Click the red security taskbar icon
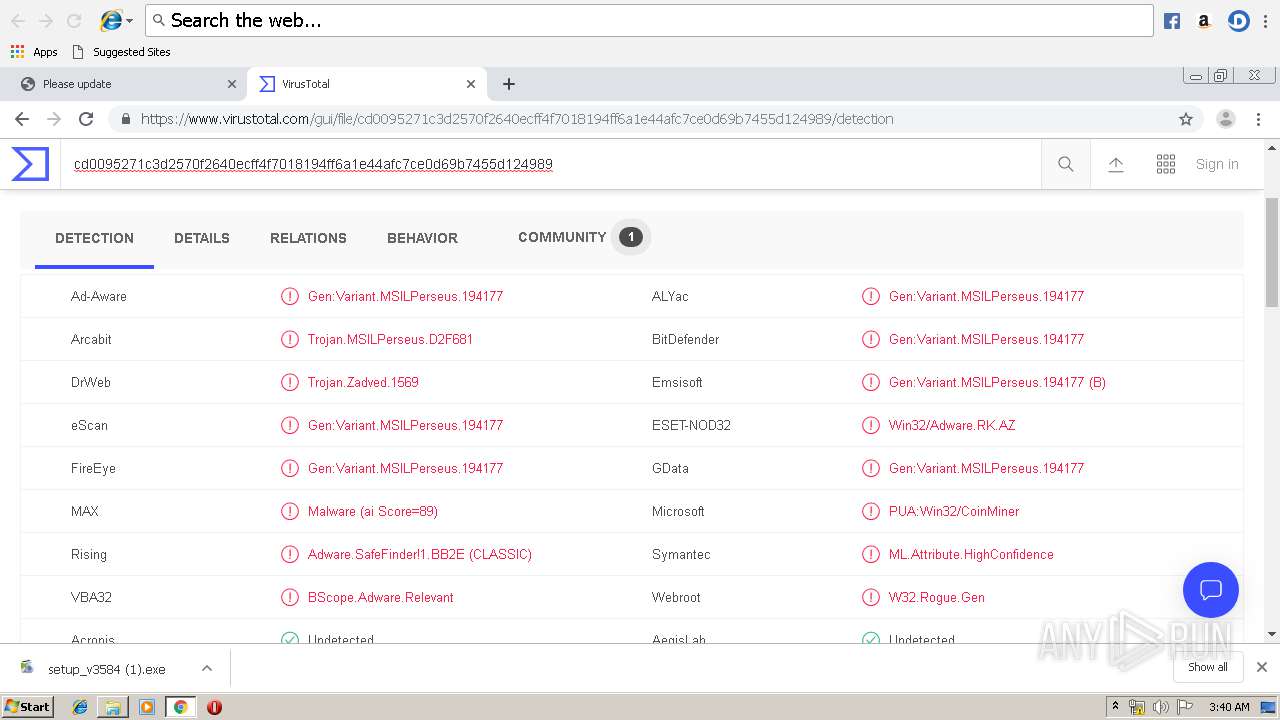 click(214, 707)
